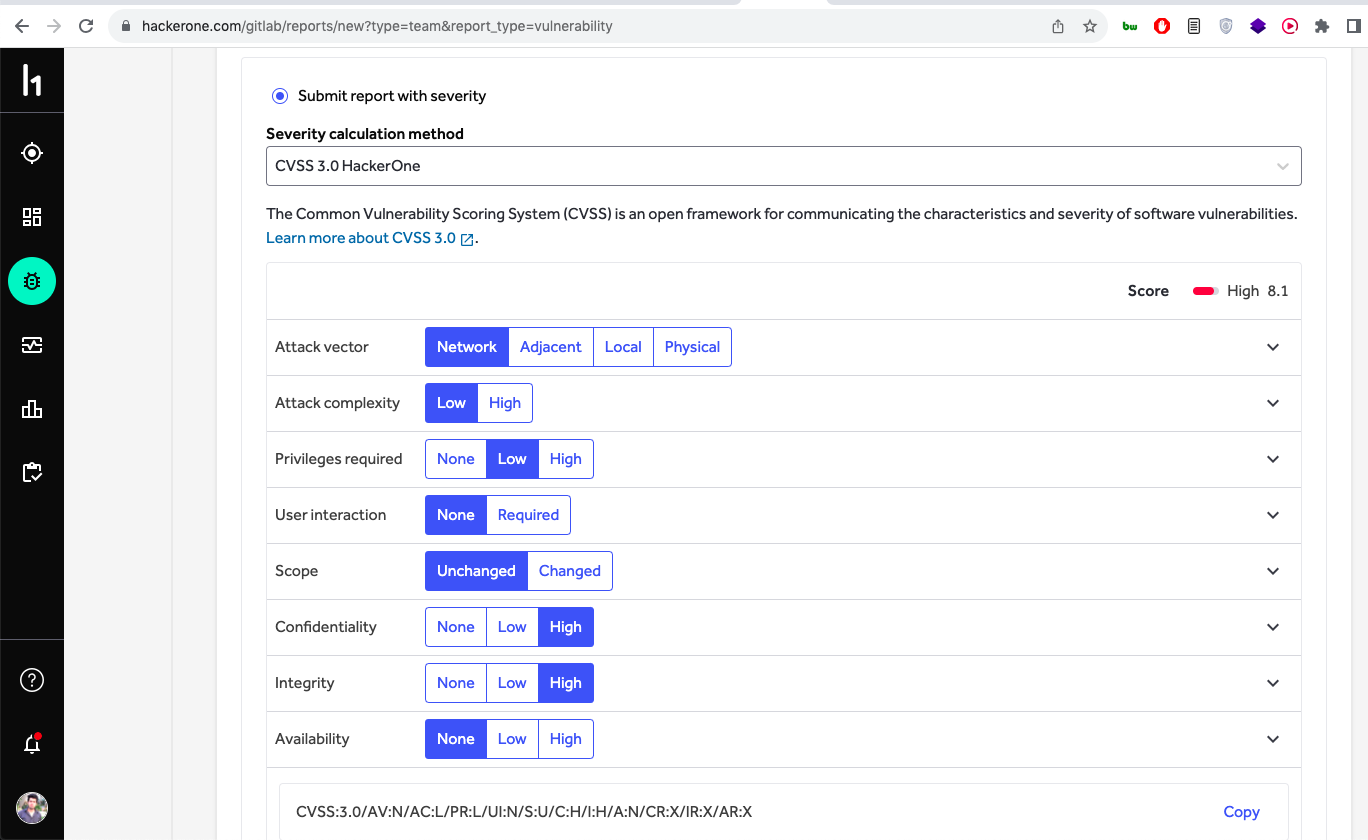Viewport: 1368px width, 840px height.
Task: Open the HackerOne logo home link
Action: 32,80
